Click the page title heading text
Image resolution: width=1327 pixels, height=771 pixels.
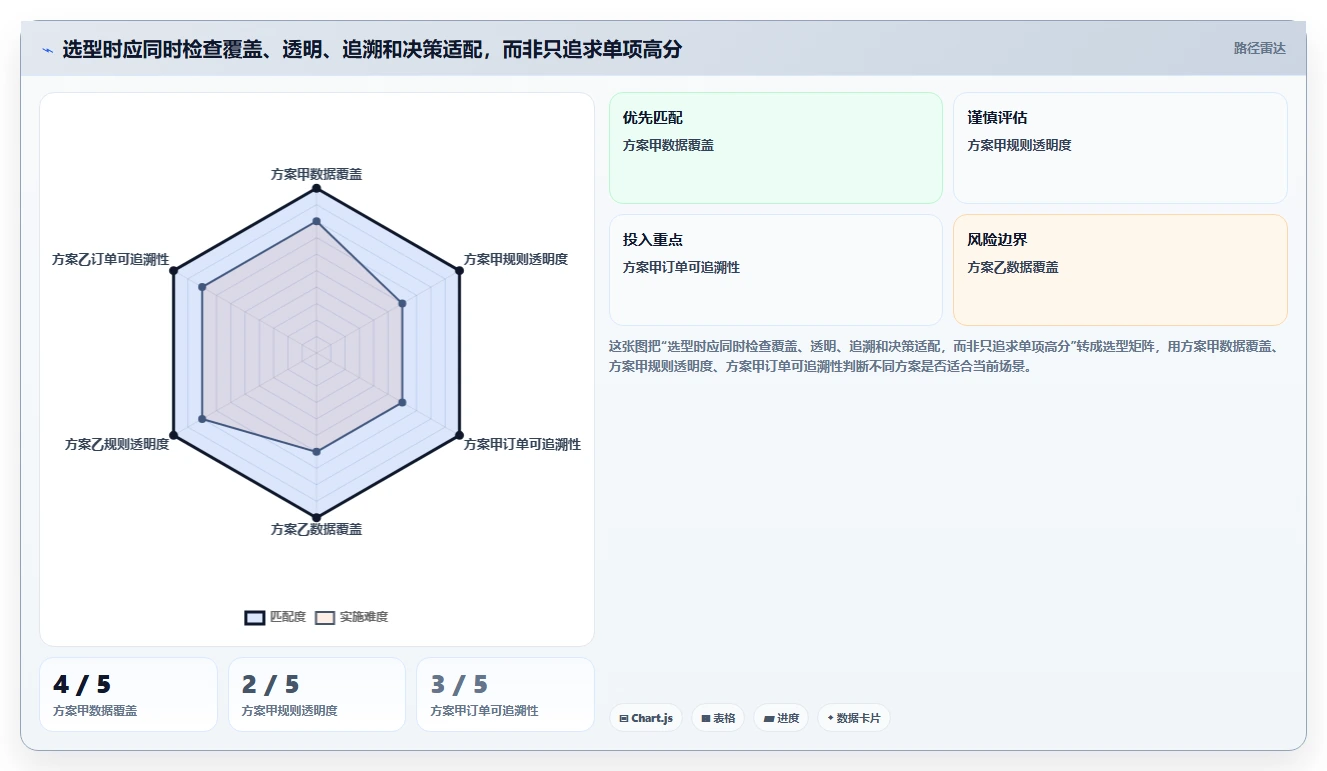pyautogui.click(x=372, y=49)
